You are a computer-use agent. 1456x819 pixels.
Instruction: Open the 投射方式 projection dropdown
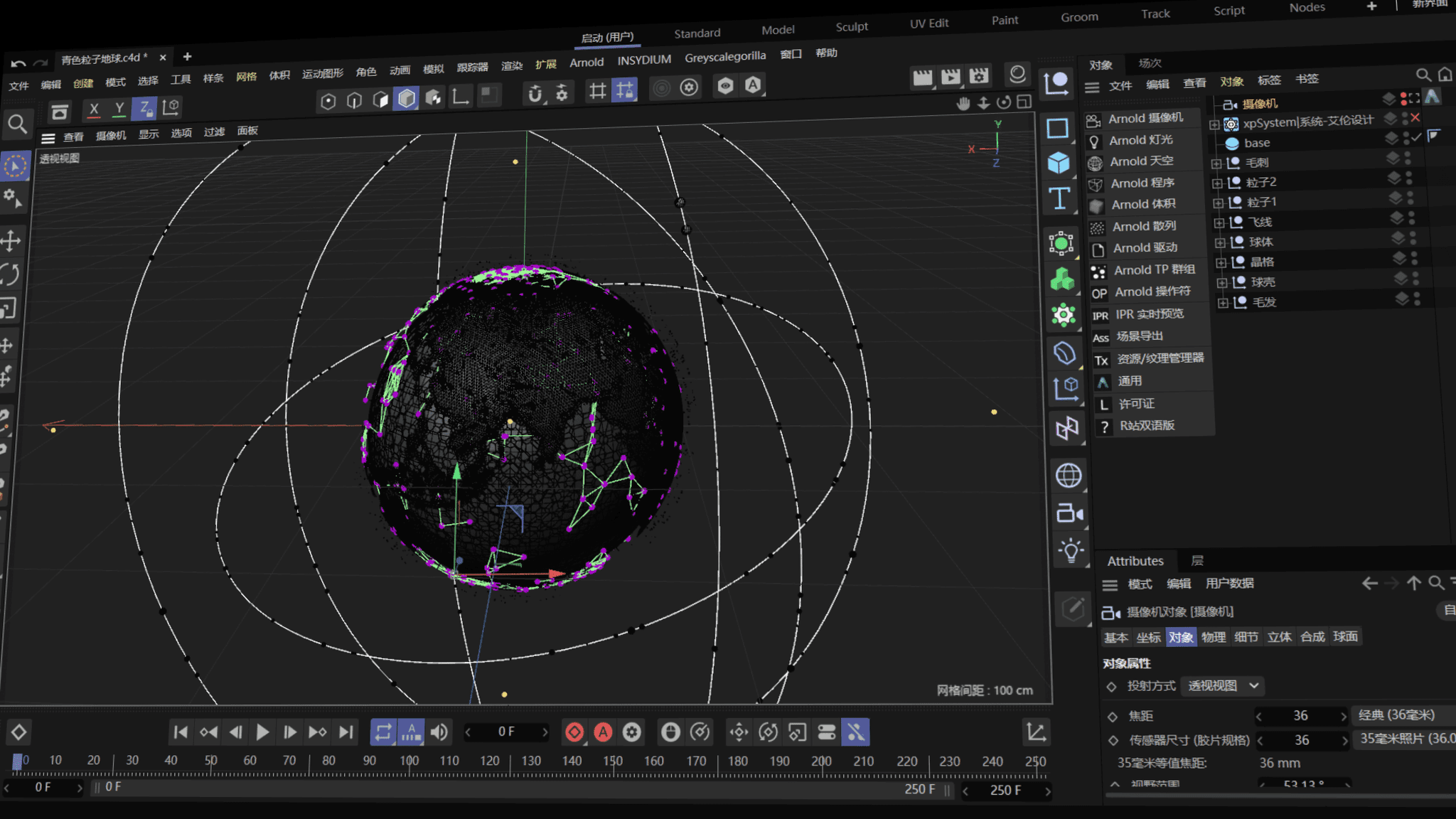pyautogui.click(x=1223, y=685)
